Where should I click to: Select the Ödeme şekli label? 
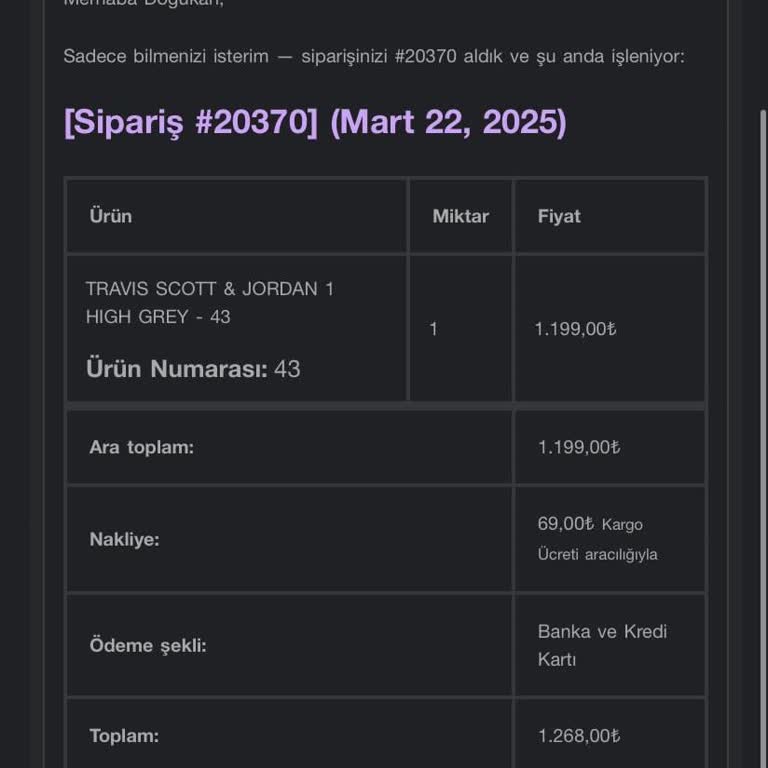pyautogui.click(x=148, y=645)
